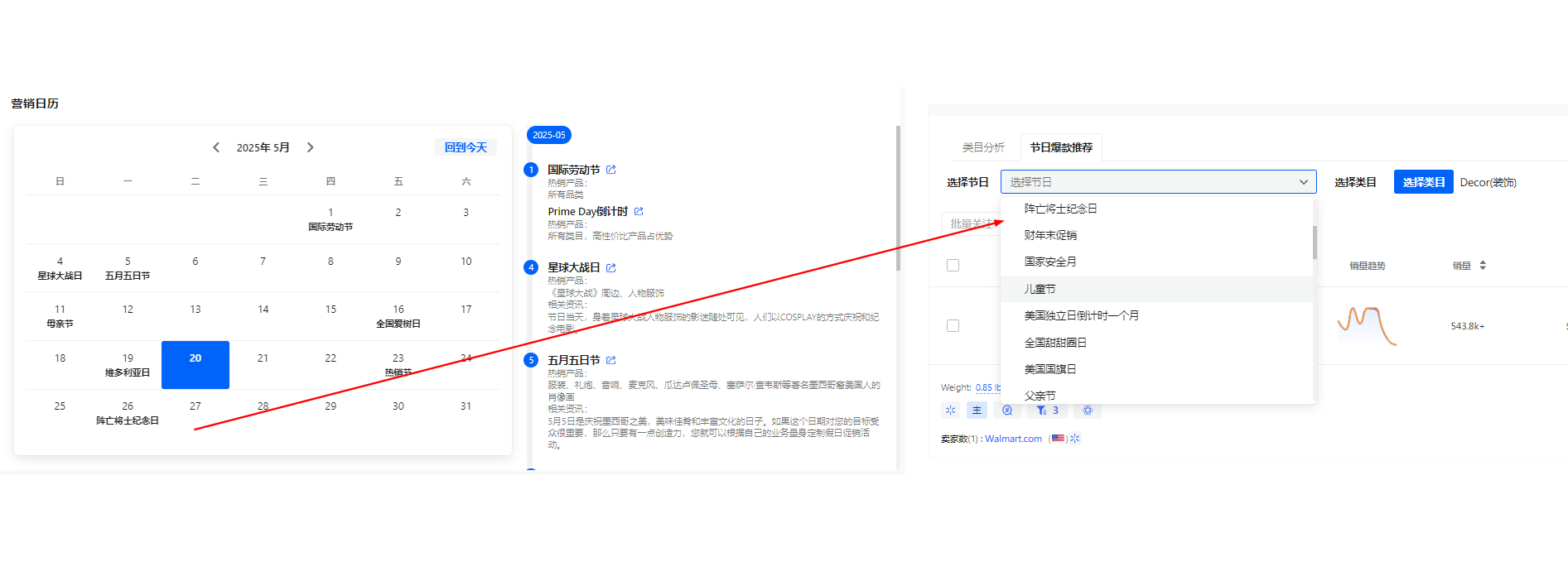Open external link icon beside Prime Day倒计时
The height and width of the screenshot is (562, 1568).
(639, 212)
